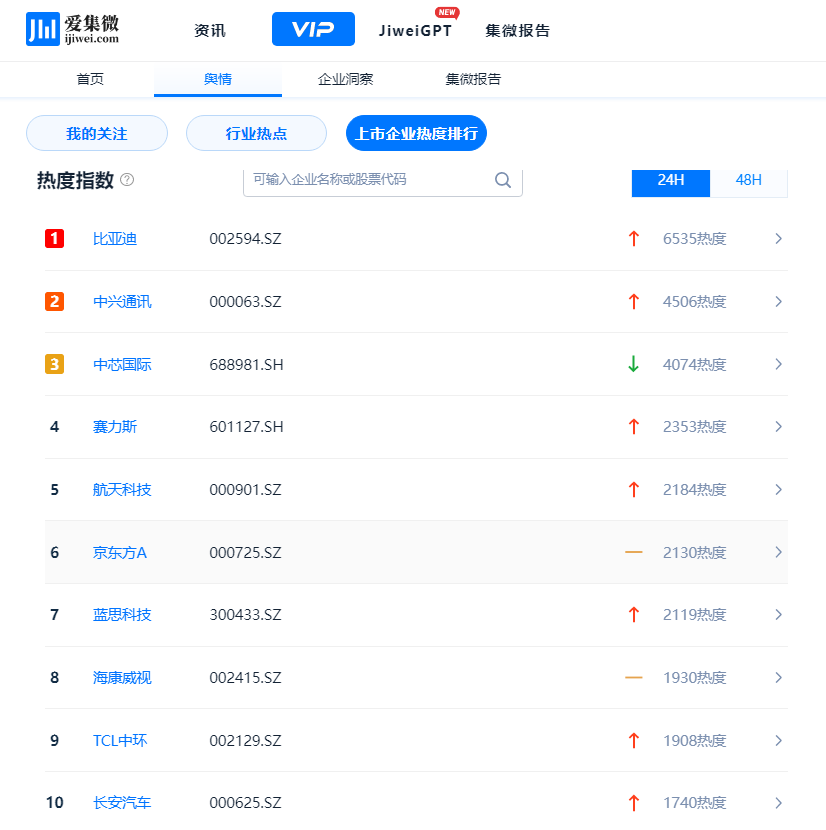Open the 企业洞察 tab
Image resolution: width=826 pixels, height=830 pixels.
pos(345,79)
